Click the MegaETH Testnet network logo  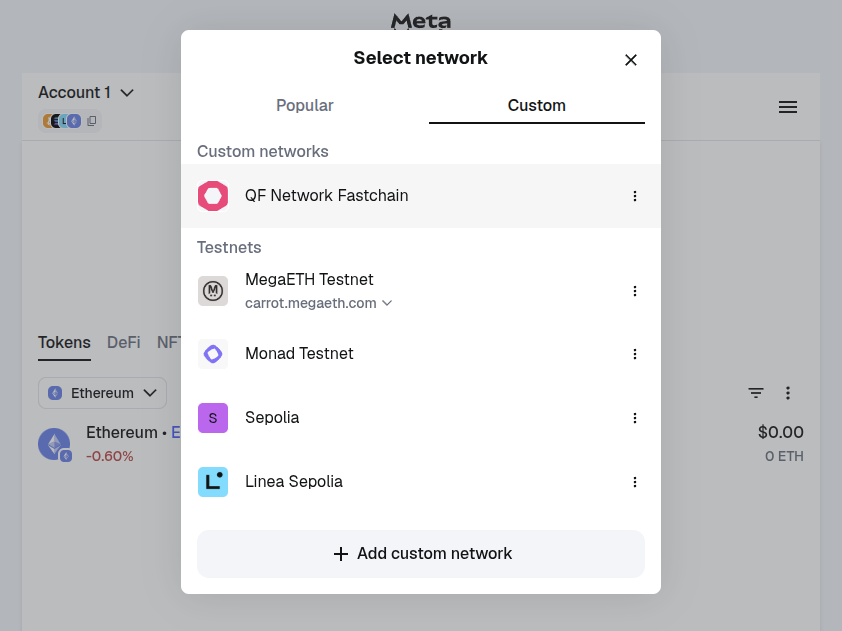(213, 291)
